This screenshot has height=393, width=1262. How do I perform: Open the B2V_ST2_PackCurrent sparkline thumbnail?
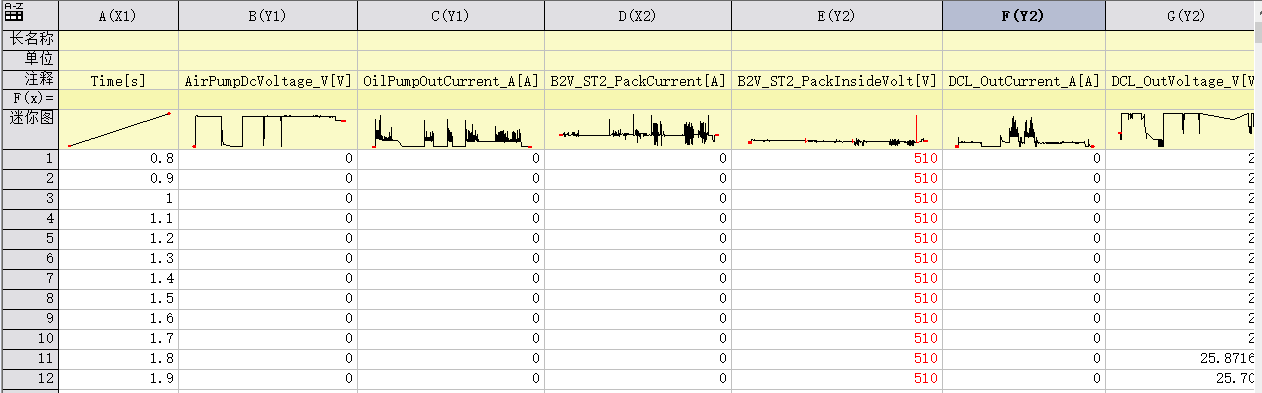638,129
